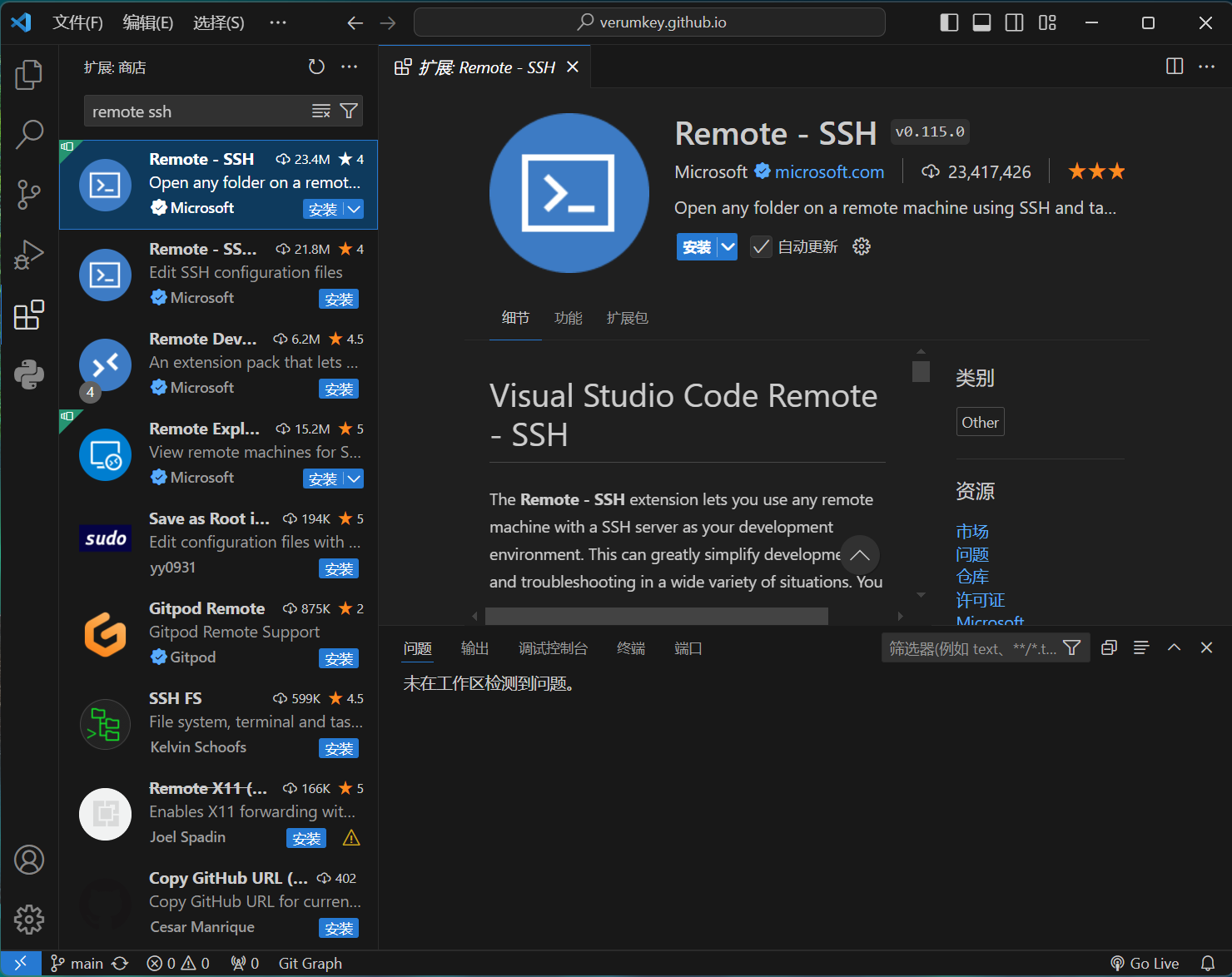This screenshot has height=977, width=1232.
Task: Open the 市场 resource link
Action: (972, 531)
